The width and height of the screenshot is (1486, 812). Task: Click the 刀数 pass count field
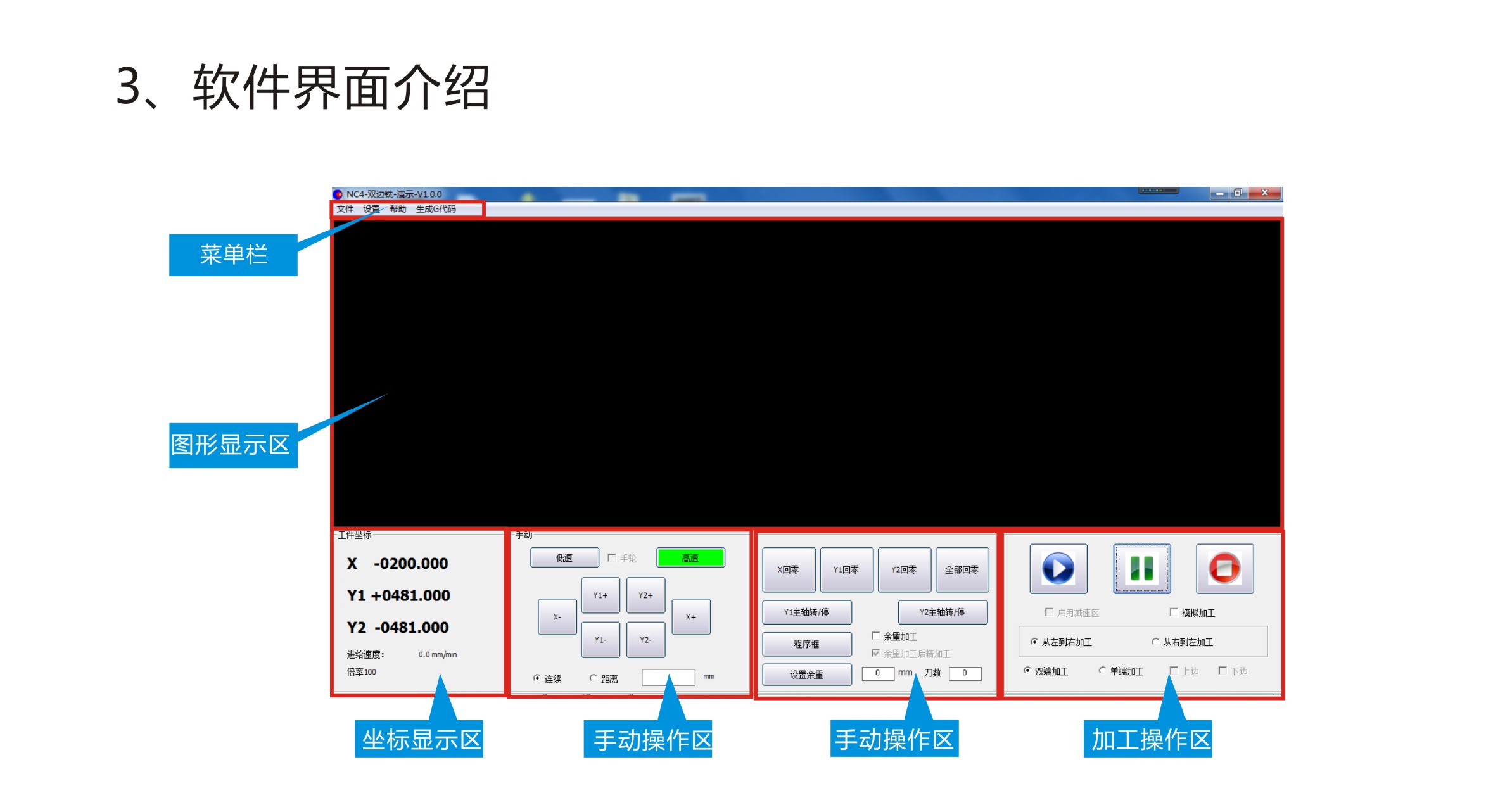(965, 673)
